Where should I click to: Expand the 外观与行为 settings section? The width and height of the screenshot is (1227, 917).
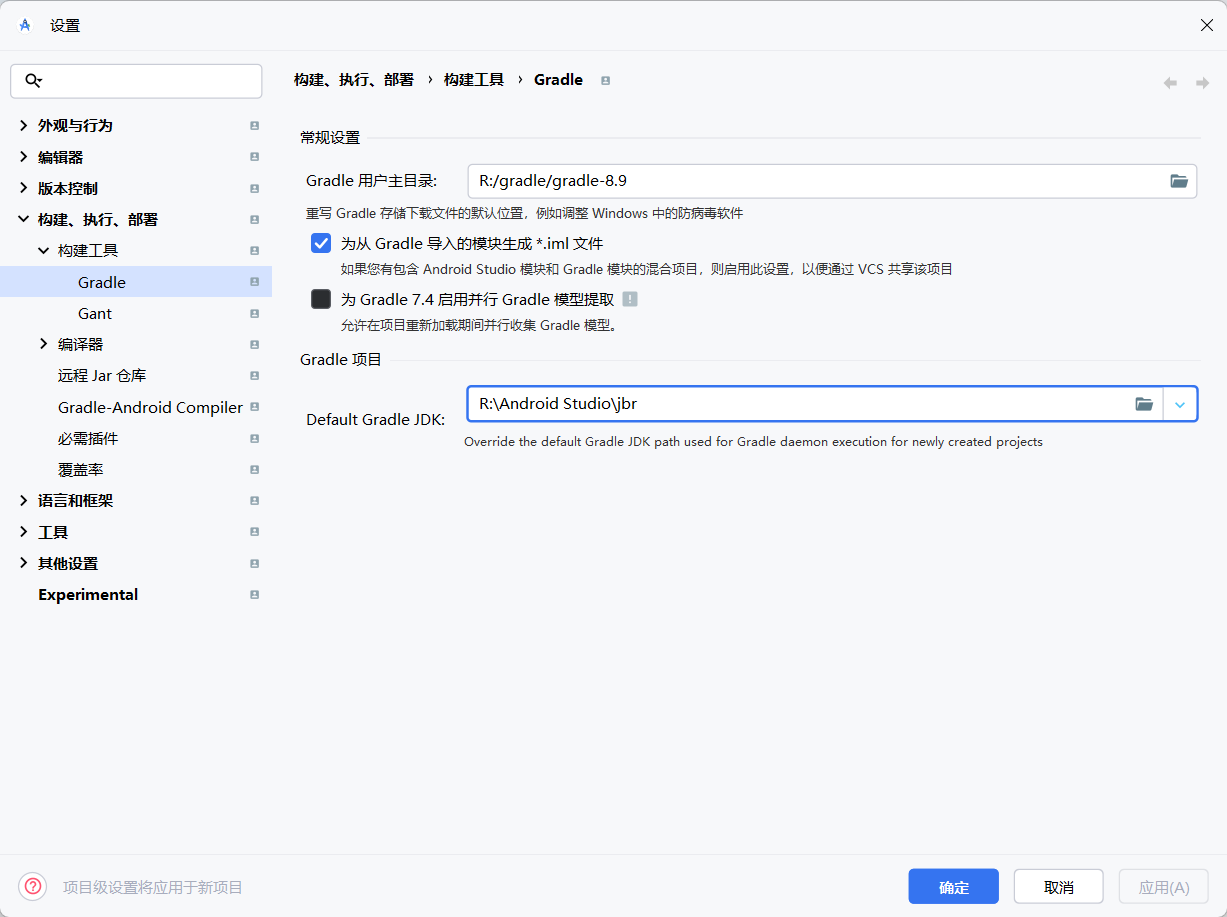(x=24, y=126)
